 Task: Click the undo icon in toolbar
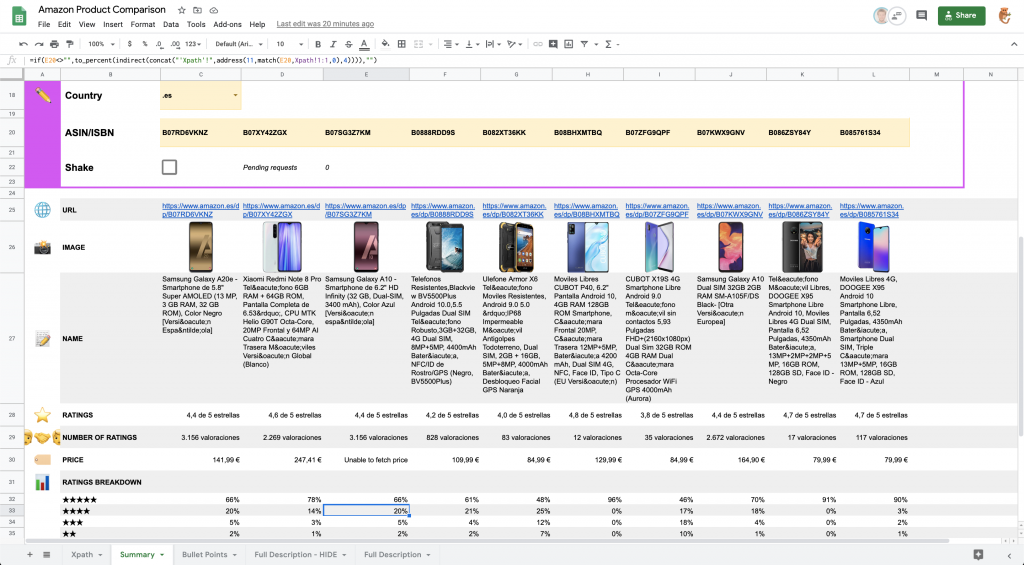24,44
